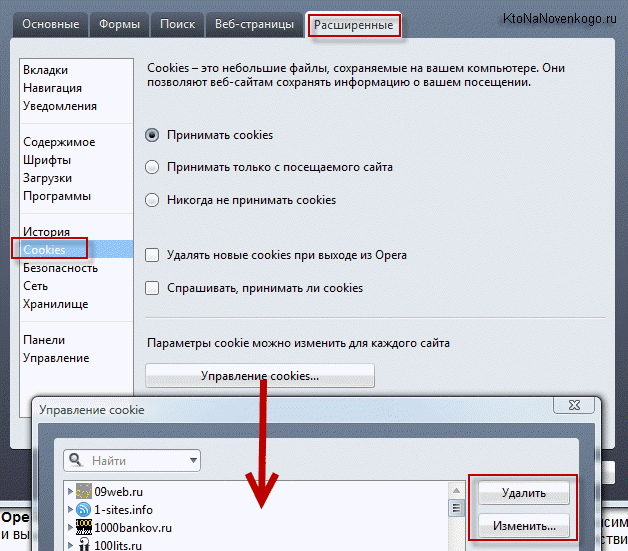Click the Удалить button
Image resolution: width=628 pixels, height=551 pixels.
(x=523, y=493)
